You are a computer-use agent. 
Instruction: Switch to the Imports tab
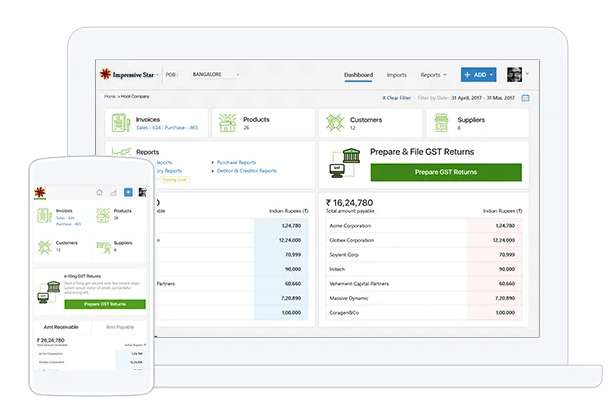pos(396,75)
